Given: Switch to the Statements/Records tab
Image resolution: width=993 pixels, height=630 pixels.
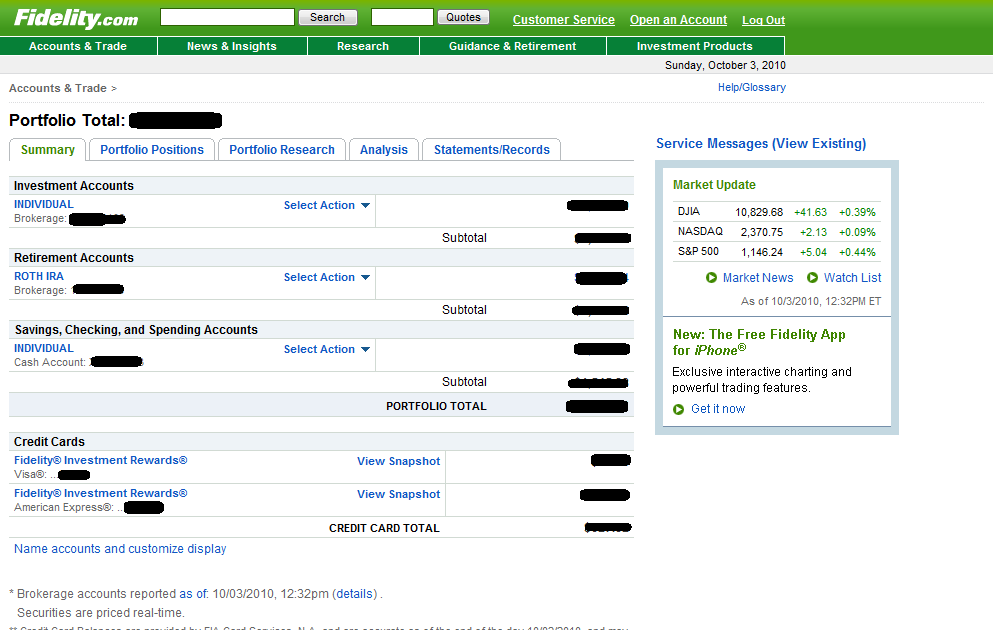Looking at the screenshot, I should tap(491, 150).
